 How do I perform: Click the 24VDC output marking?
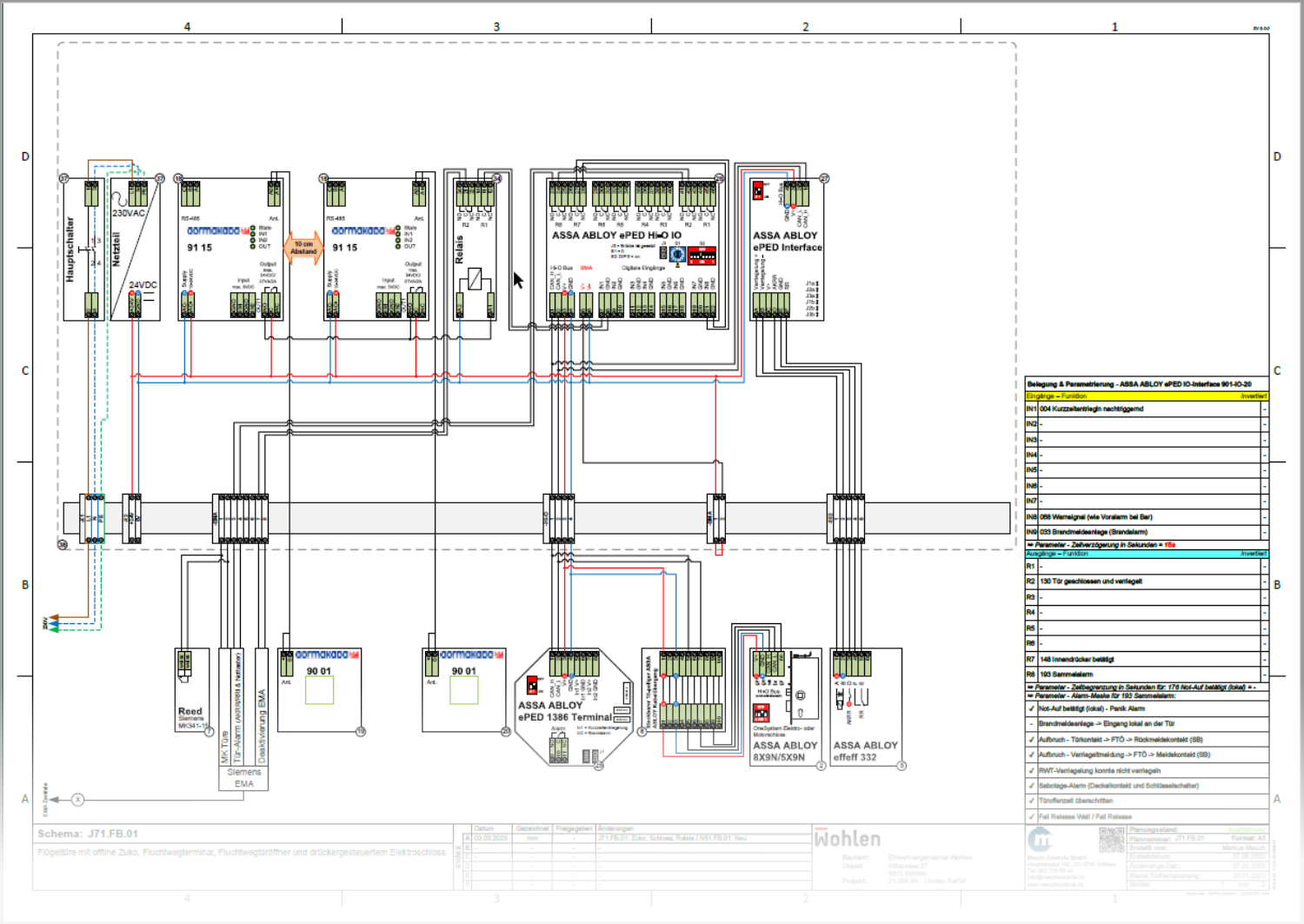click(143, 285)
